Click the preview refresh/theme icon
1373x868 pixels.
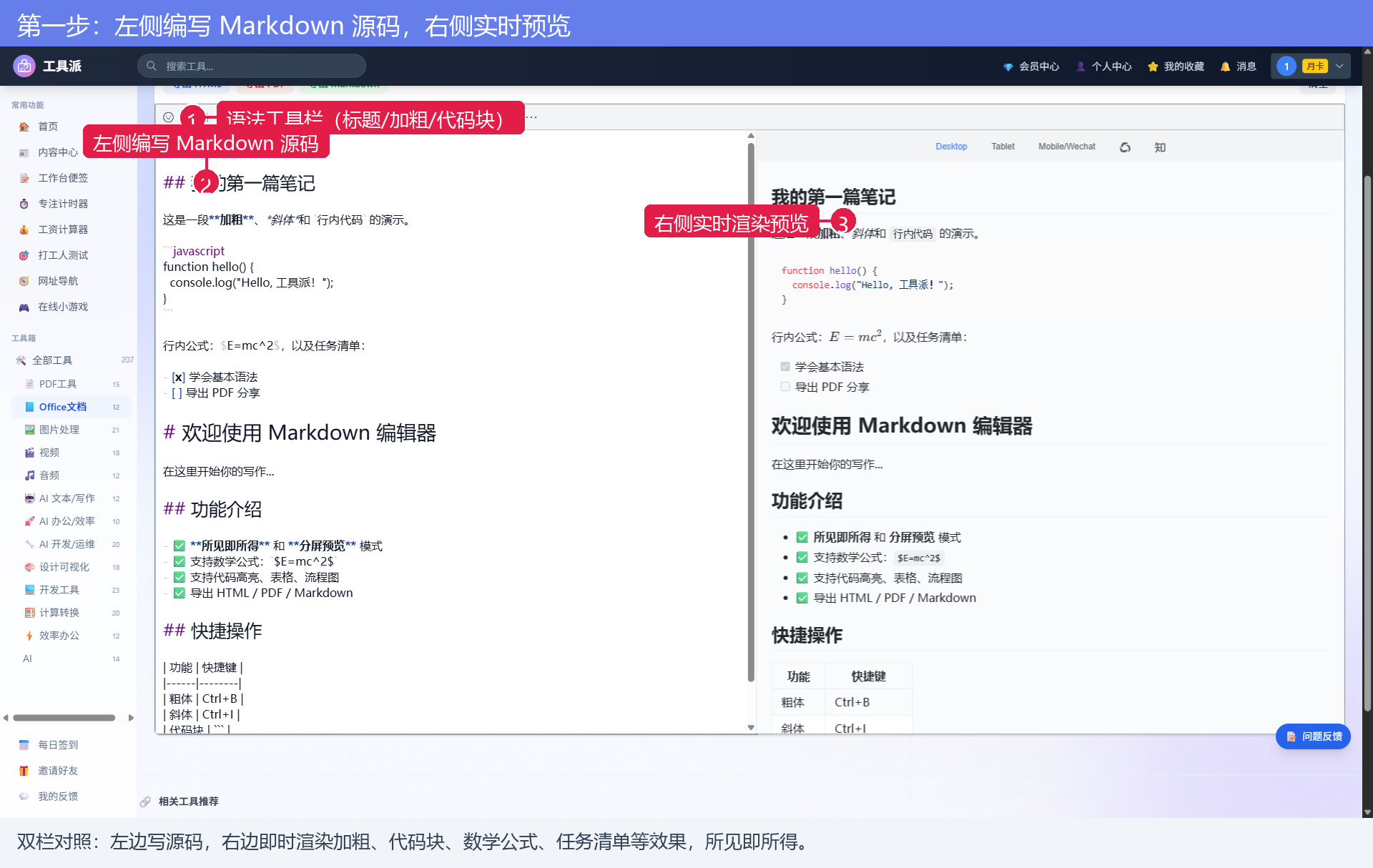(x=1125, y=147)
